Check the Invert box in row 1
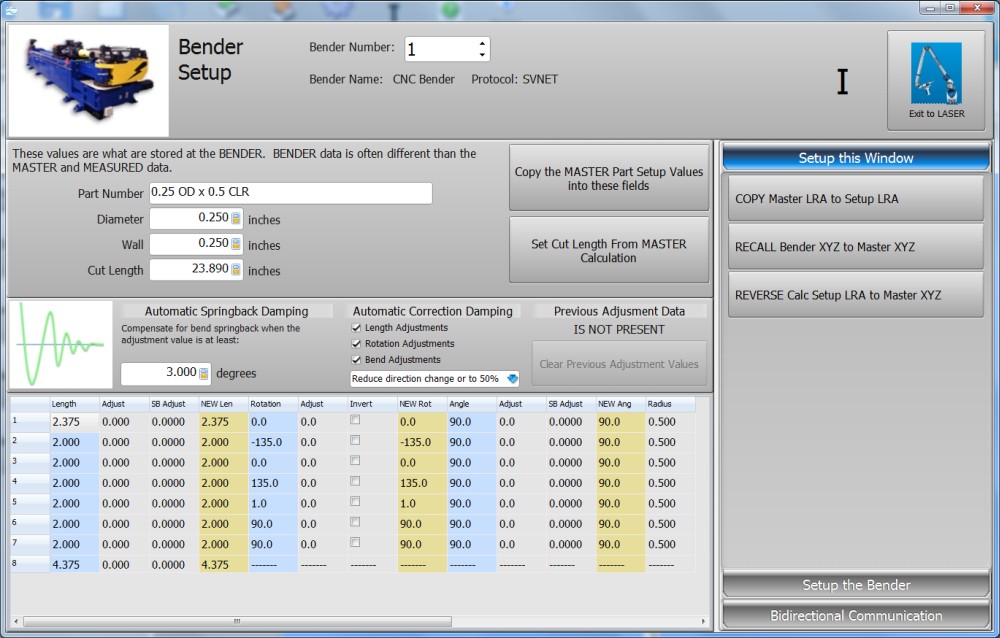Screen dimensions: 1000x638 (x=355, y=421)
